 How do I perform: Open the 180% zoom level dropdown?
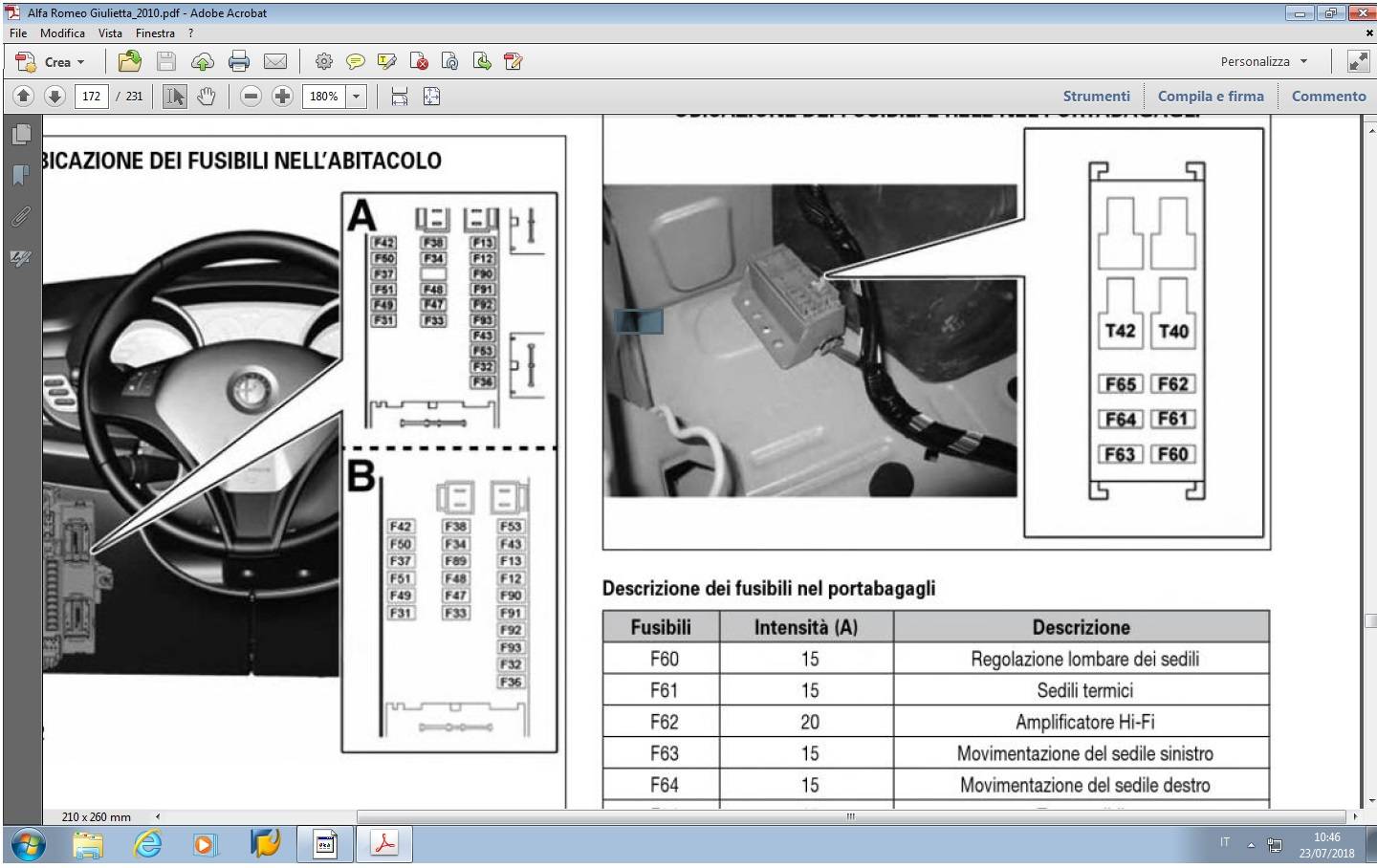(x=357, y=97)
